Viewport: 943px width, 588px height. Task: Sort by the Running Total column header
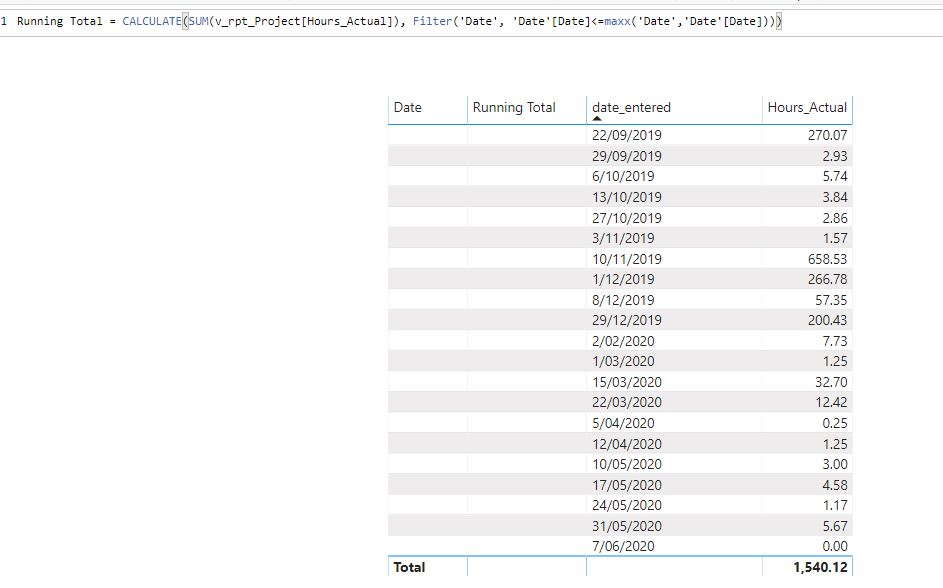(514, 108)
